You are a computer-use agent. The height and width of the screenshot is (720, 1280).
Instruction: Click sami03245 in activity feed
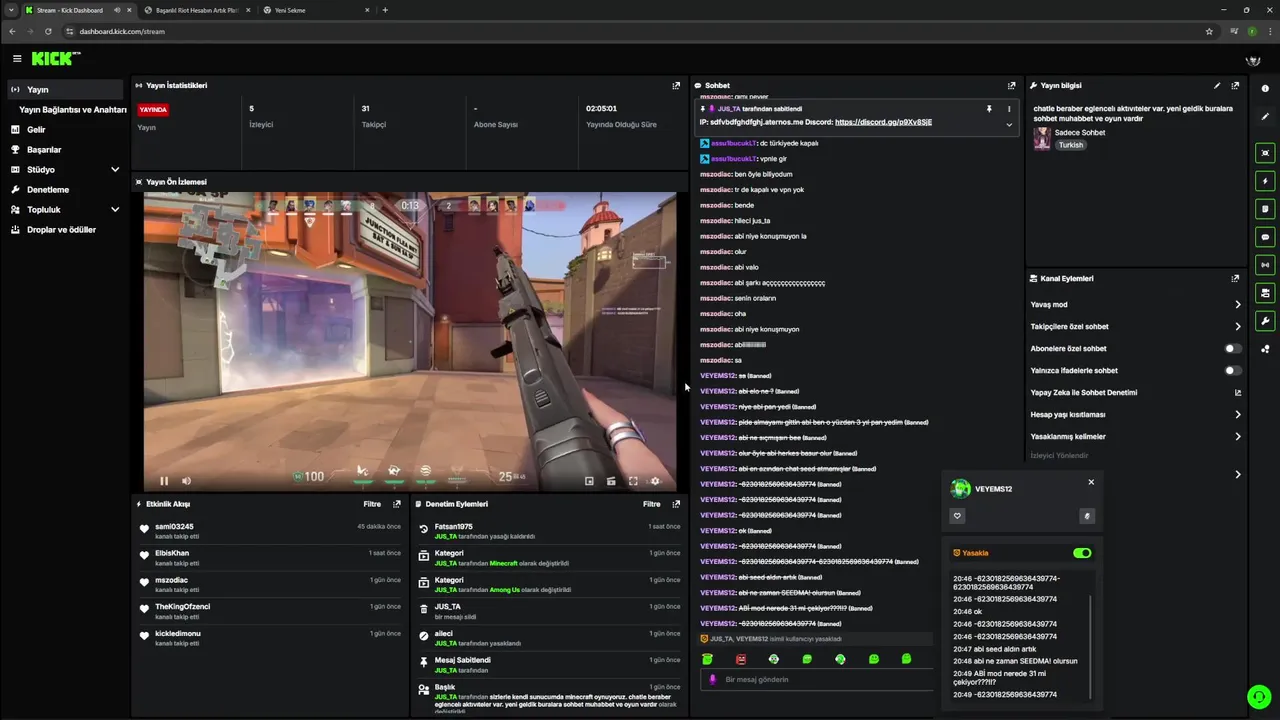pos(174,526)
